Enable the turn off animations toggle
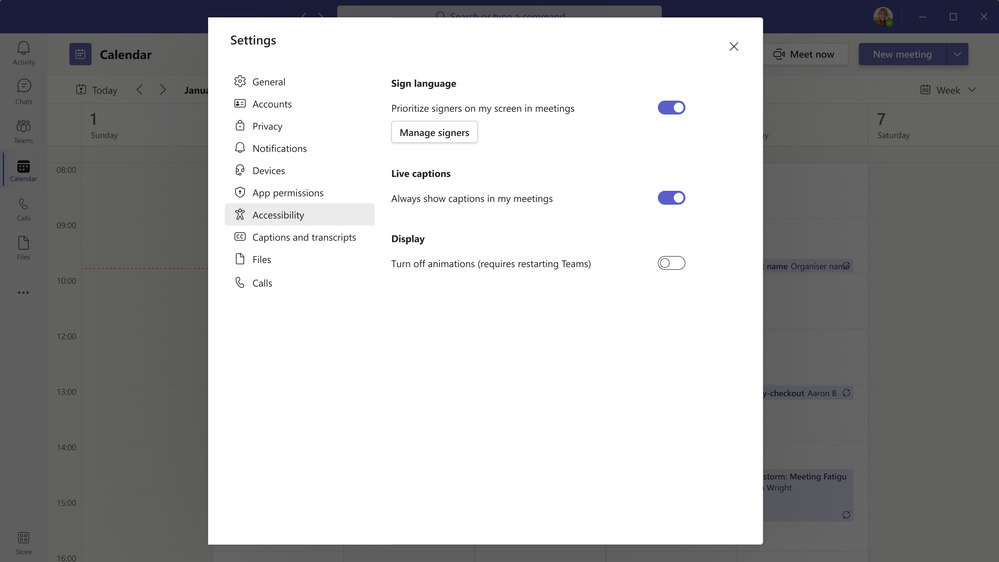 click(672, 263)
